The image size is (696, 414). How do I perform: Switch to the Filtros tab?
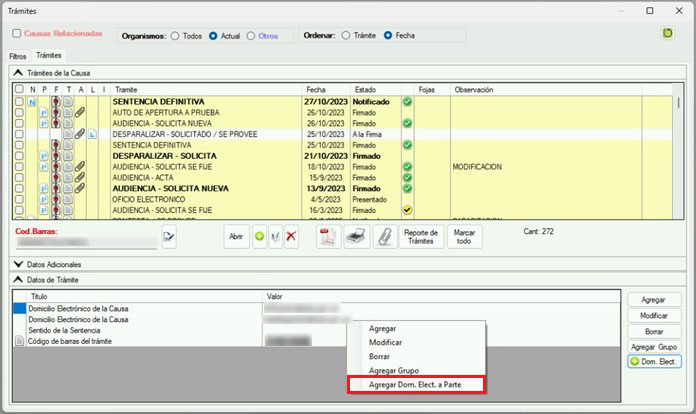point(18,56)
